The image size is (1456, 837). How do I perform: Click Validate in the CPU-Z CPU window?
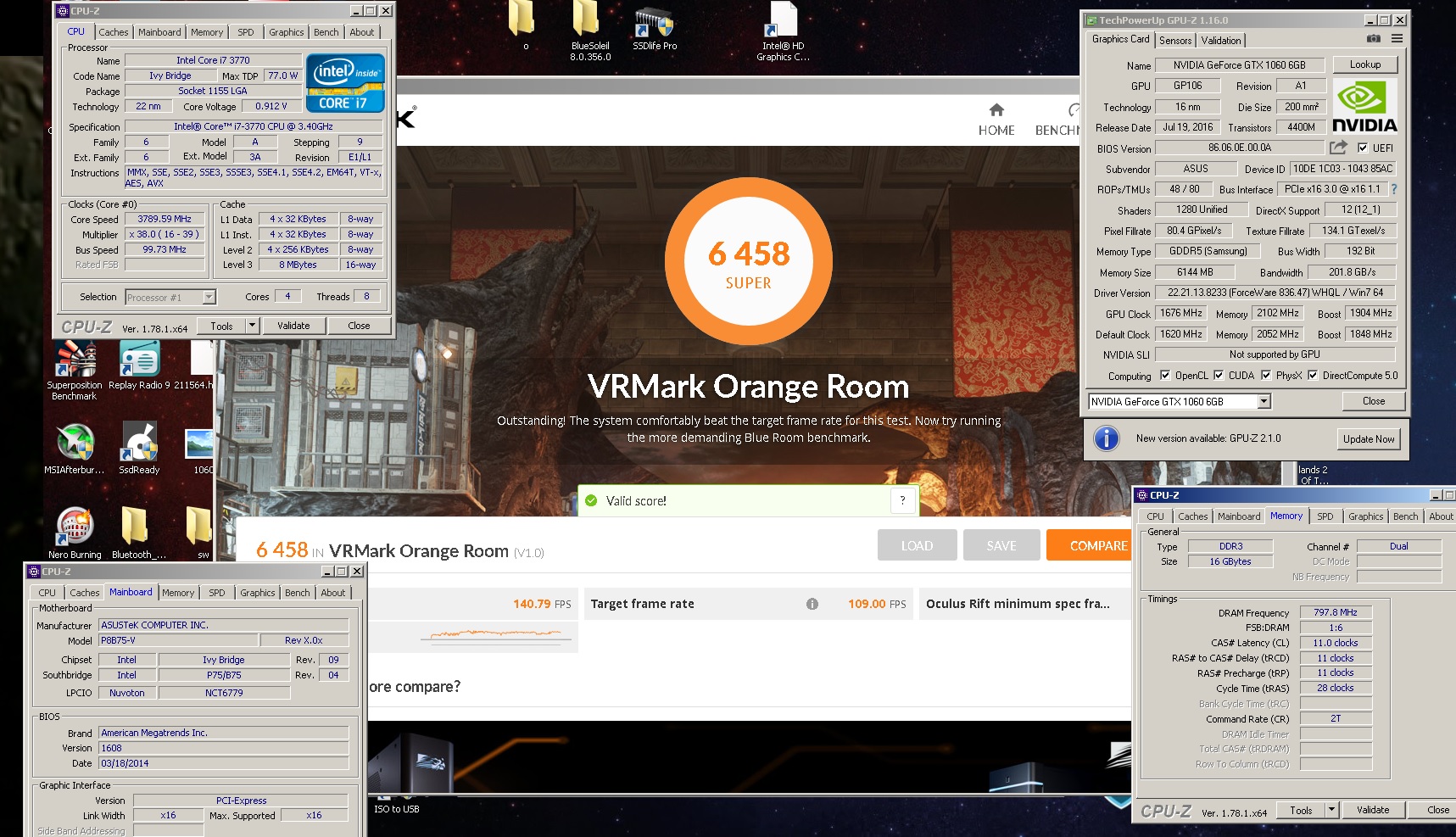point(293,326)
